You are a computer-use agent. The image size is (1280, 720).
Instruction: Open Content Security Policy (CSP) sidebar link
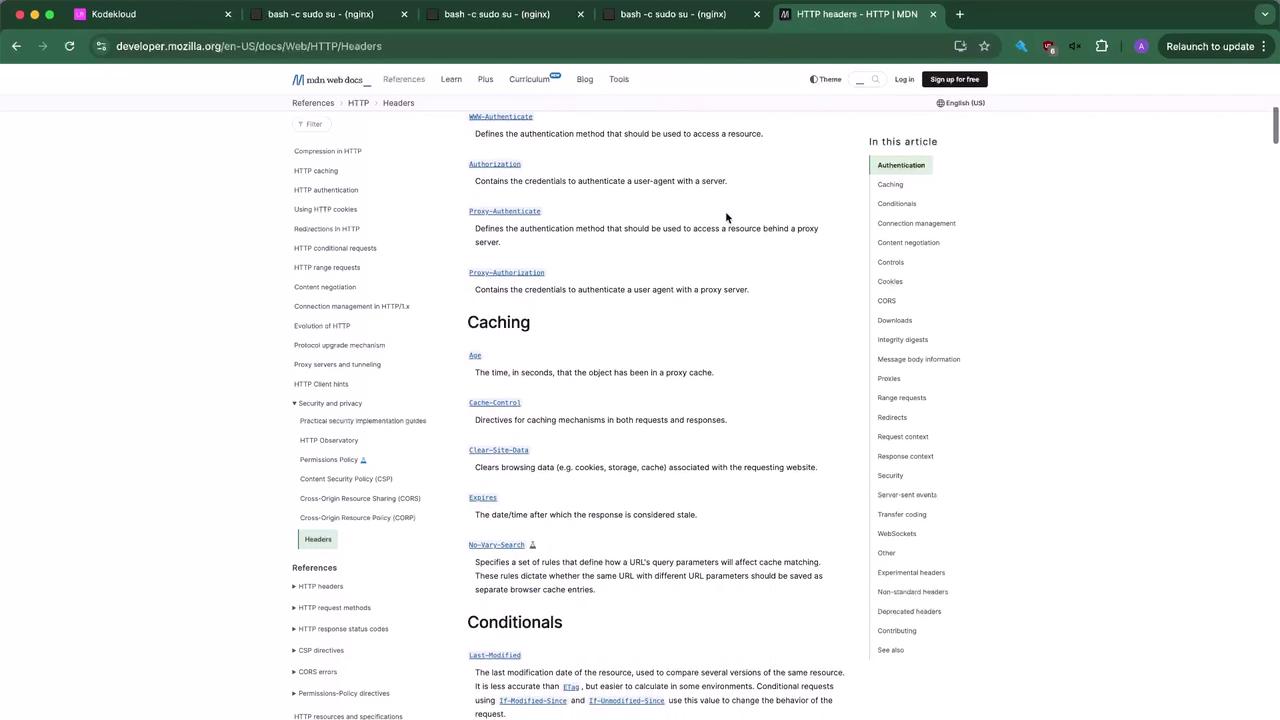[x=346, y=479]
